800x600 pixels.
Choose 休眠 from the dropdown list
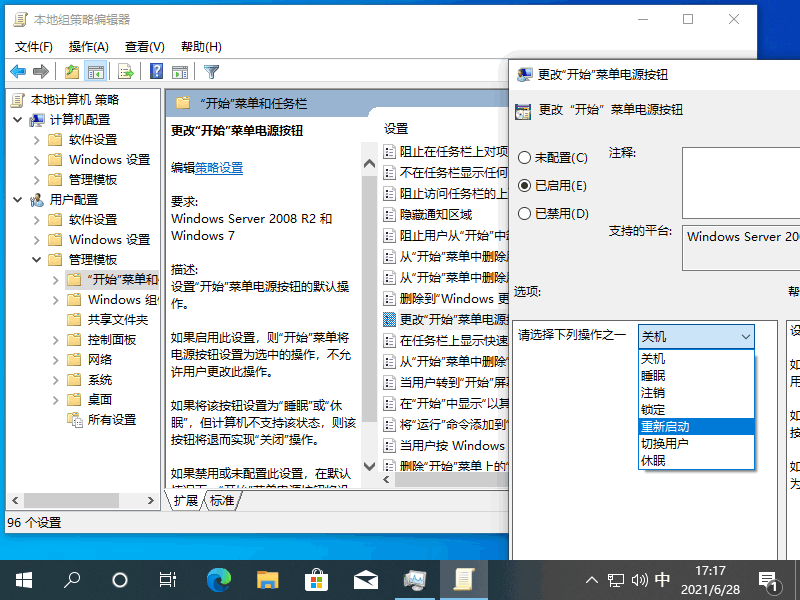click(x=696, y=461)
